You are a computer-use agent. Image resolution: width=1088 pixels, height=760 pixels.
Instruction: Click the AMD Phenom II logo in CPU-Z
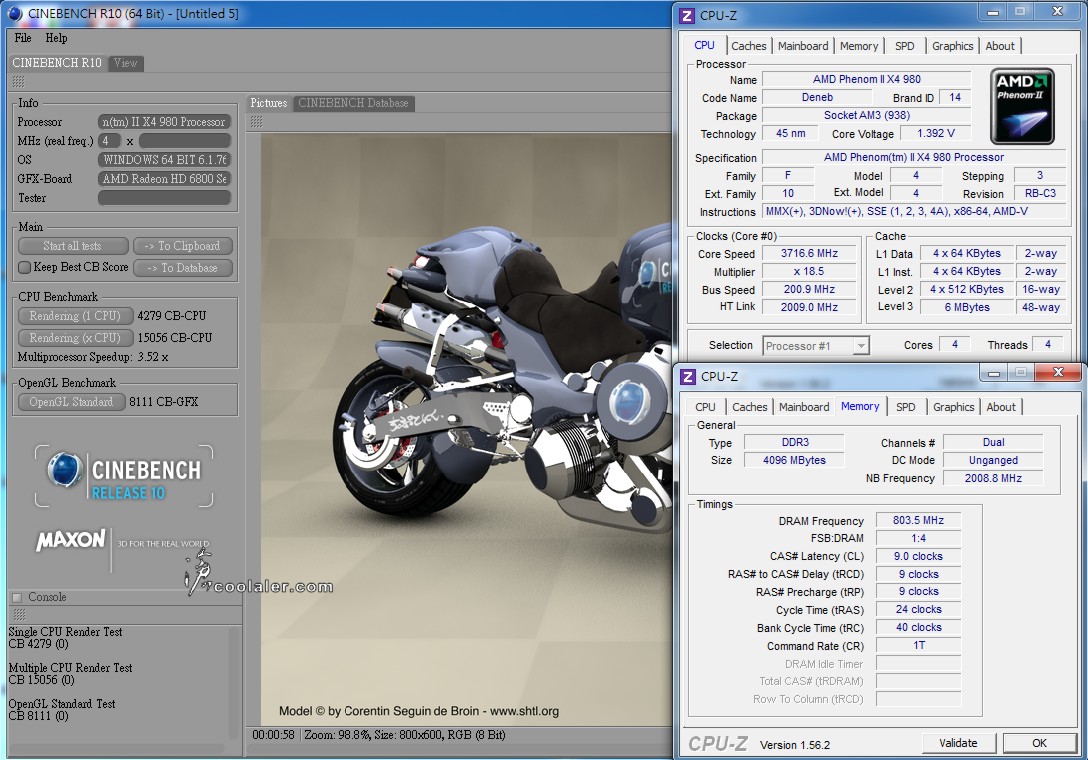click(1022, 106)
